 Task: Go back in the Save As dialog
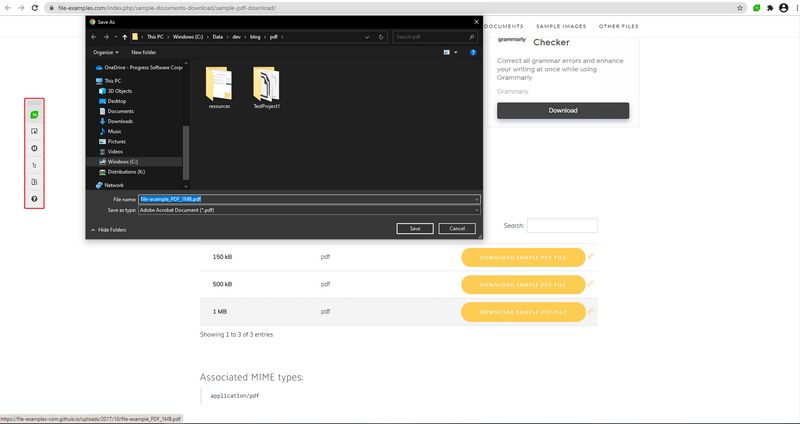tap(93, 37)
